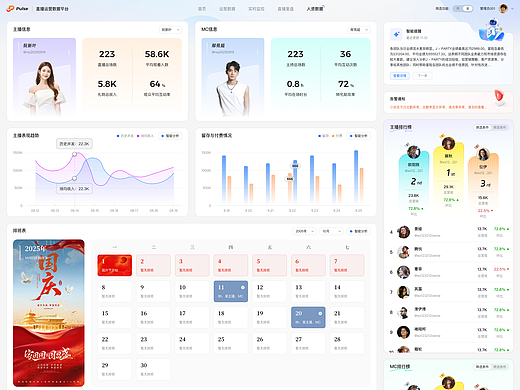This screenshot has width=520, height=390.
Task: Click the avatar of the rank 8 host
Action: (x=404, y=312)
